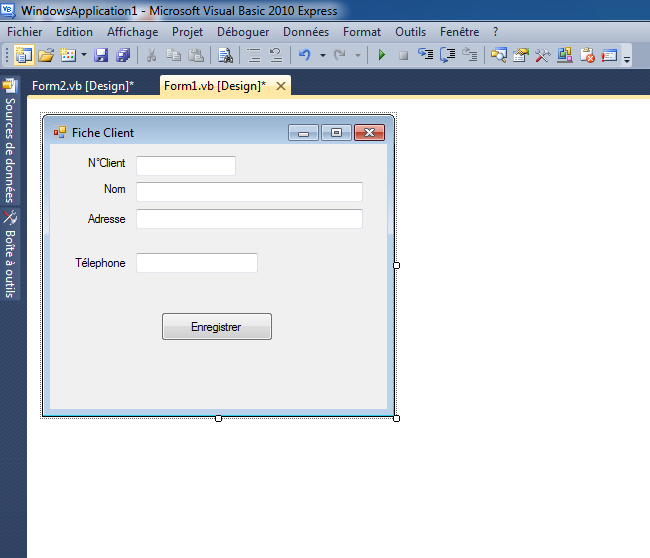
Task: Expand the Boîte à outils side panel
Action: point(10,254)
